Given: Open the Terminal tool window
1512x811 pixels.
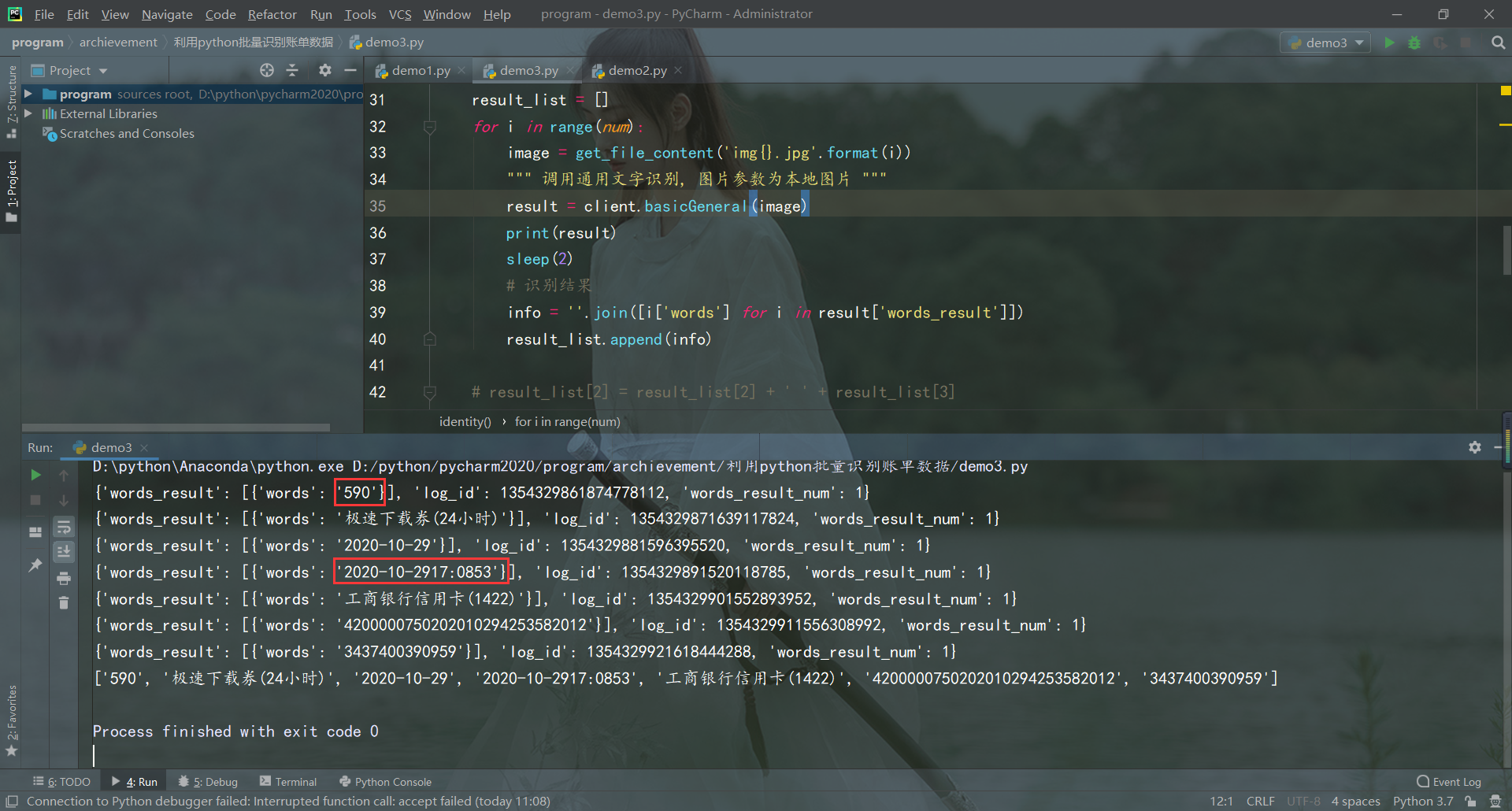Looking at the screenshot, I should point(288,782).
